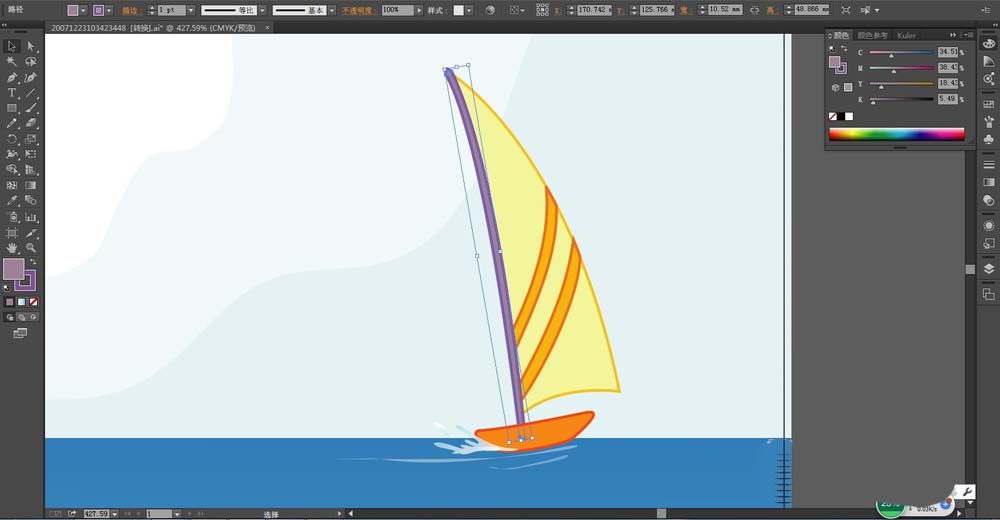The height and width of the screenshot is (520, 1000).
Task: Open the Color Guide panel icon in dock
Action: coord(989,61)
